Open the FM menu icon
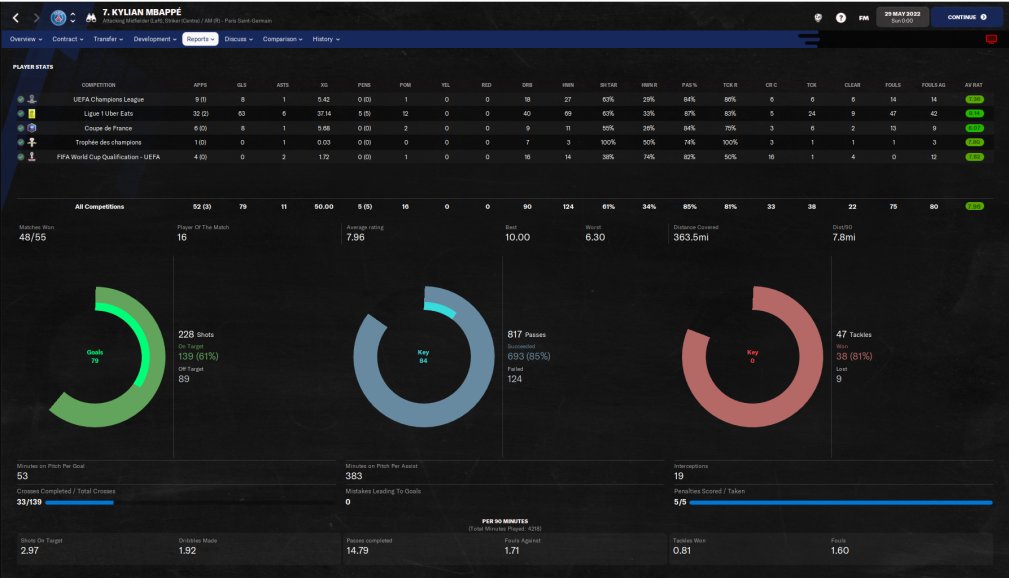This screenshot has height=578, width=1009. 864,18
